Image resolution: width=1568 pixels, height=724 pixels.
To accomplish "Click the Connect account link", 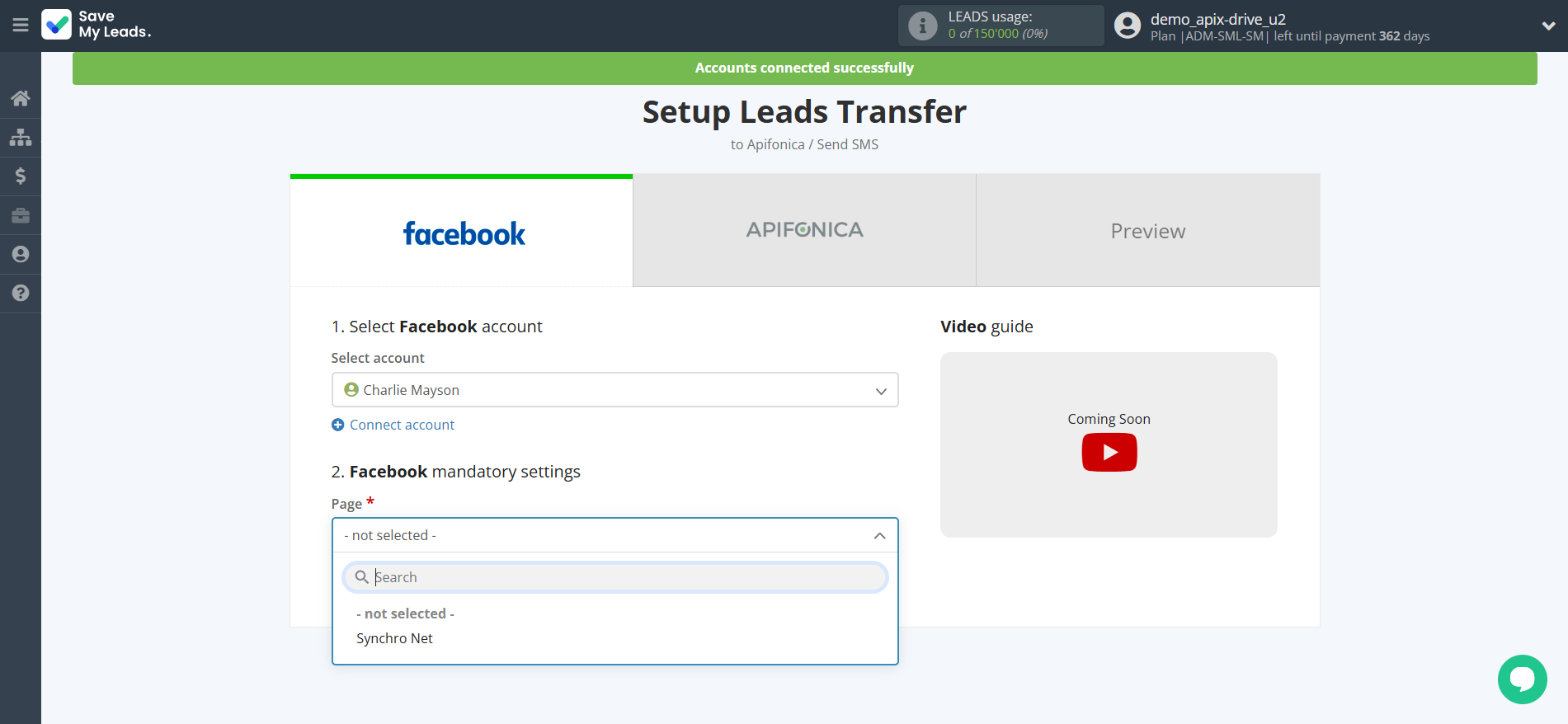I will (402, 425).
